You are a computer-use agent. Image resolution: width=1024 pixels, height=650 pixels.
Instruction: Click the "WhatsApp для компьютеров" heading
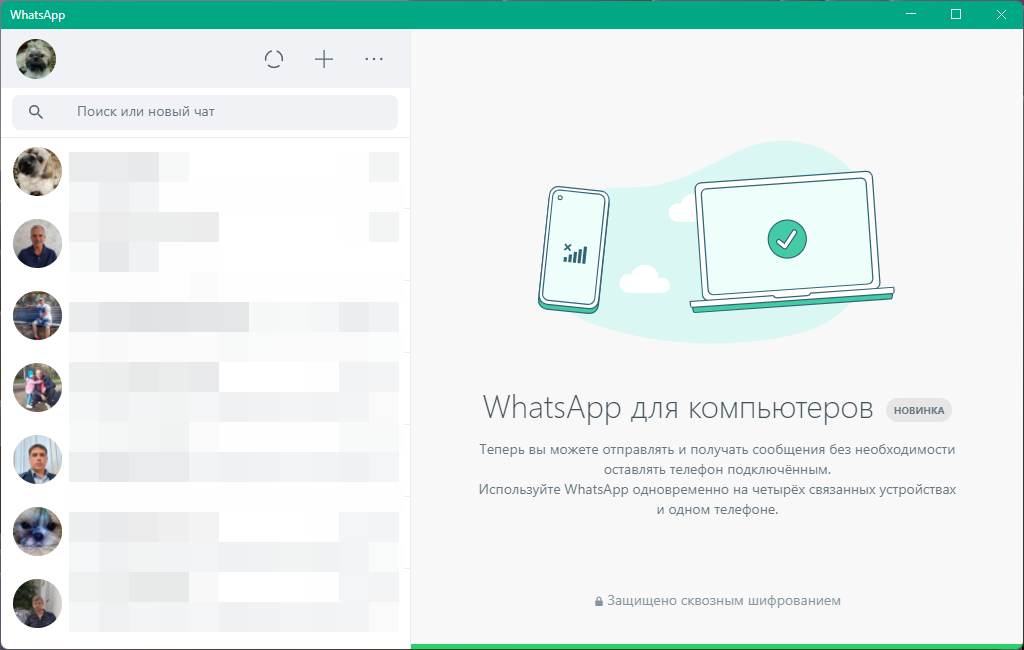tap(678, 408)
